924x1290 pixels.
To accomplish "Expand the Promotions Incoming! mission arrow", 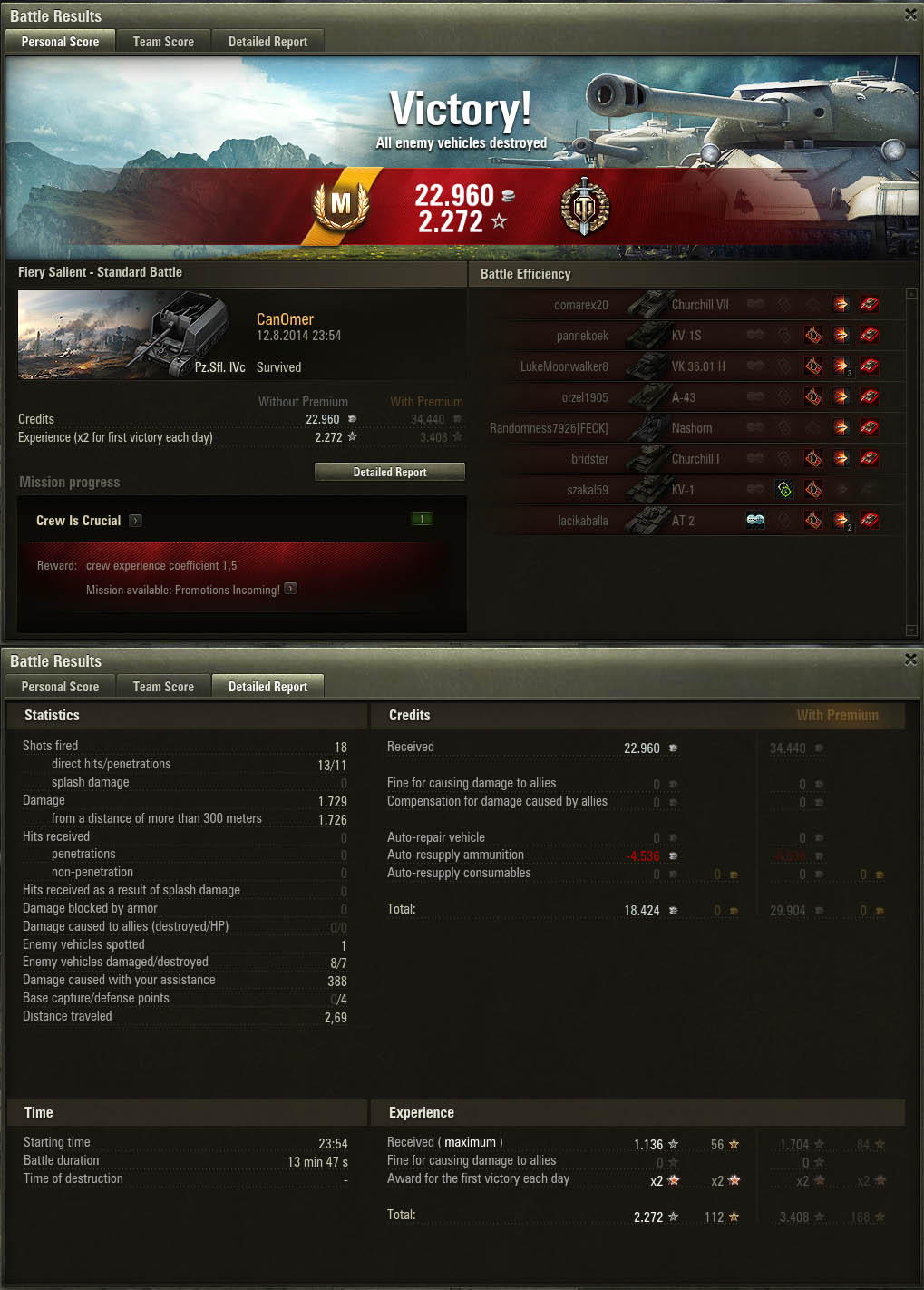I will pos(290,589).
